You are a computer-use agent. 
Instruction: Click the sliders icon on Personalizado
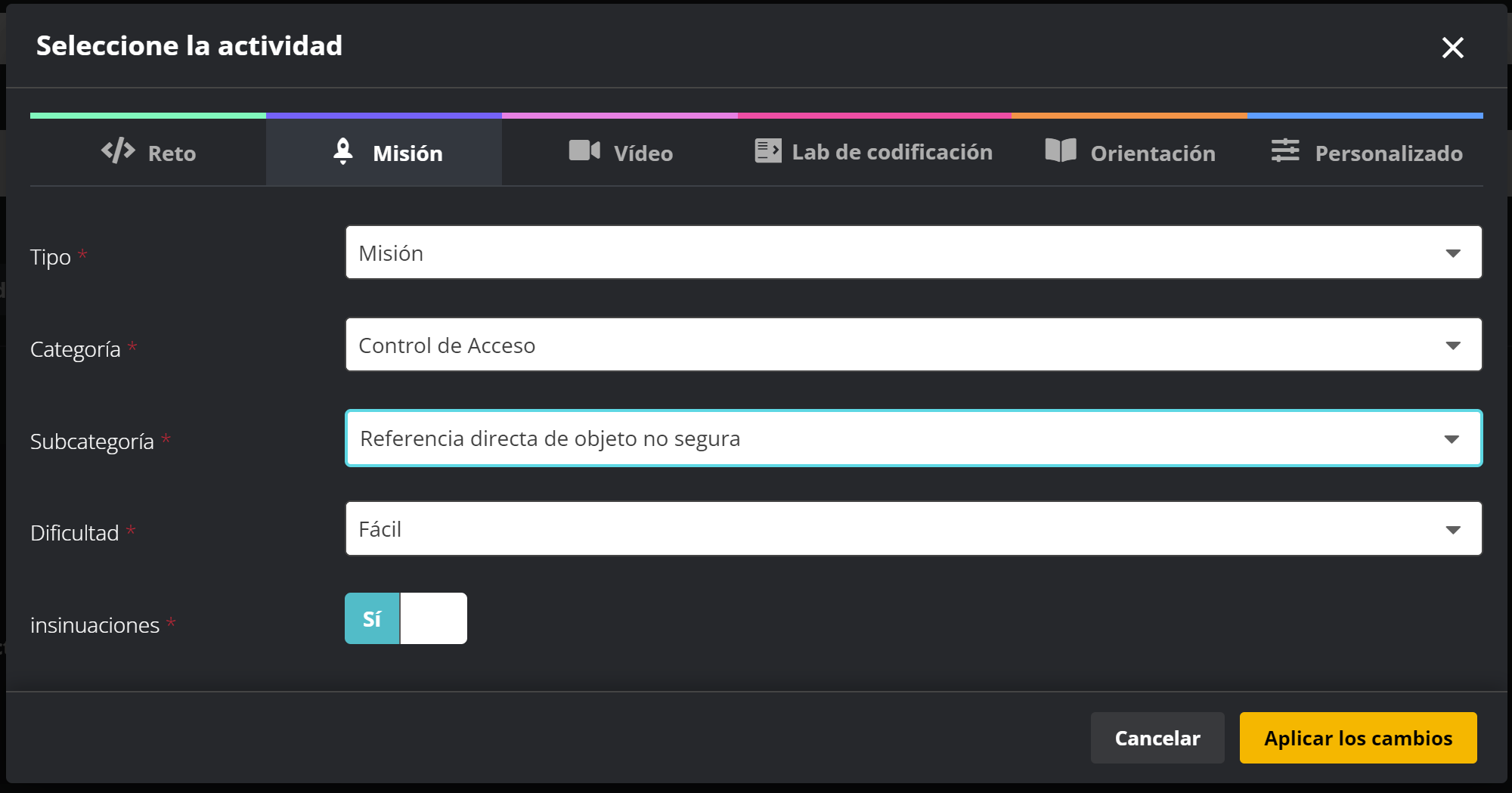click(x=1285, y=150)
